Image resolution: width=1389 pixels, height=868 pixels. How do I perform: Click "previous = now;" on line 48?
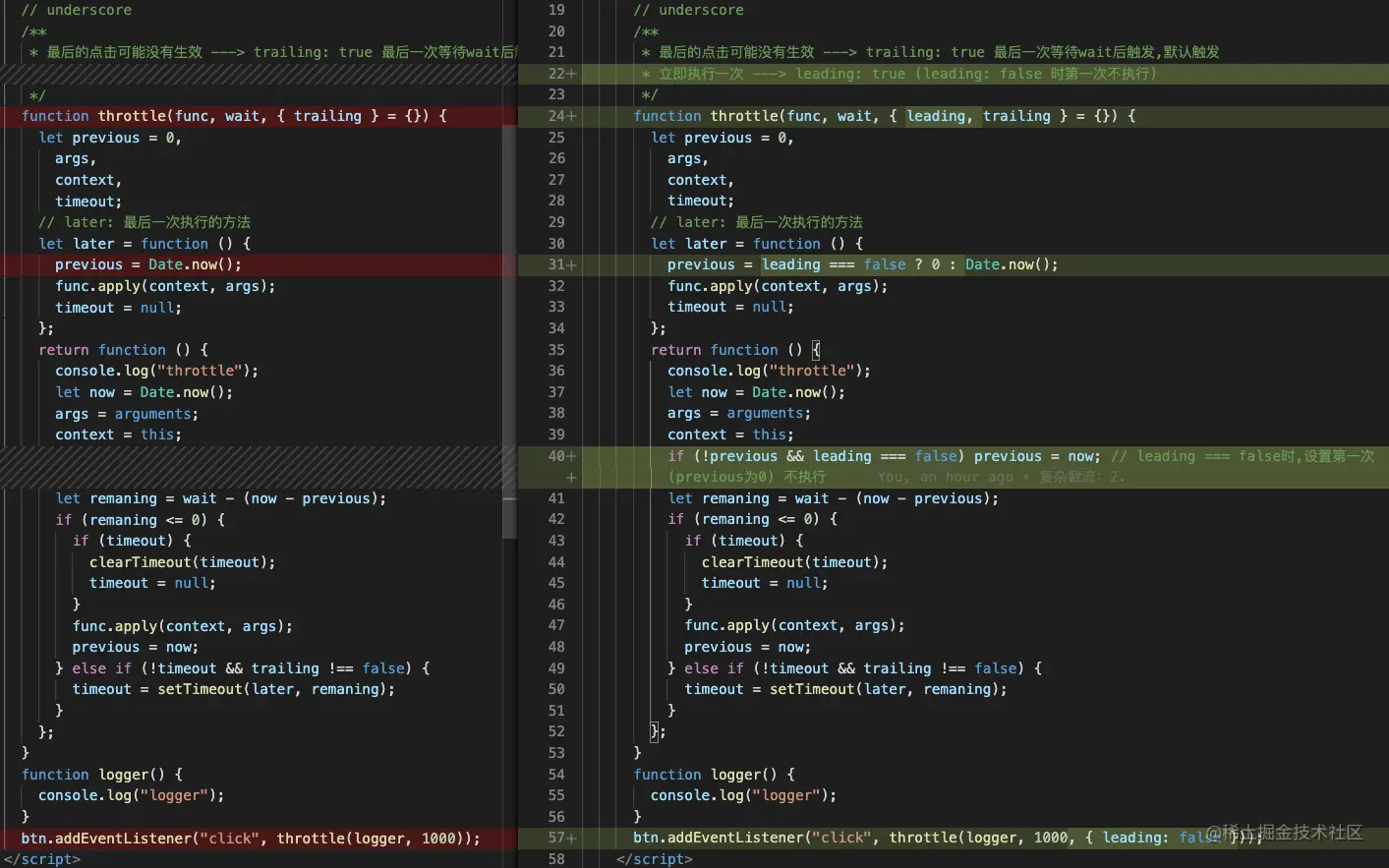(x=748, y=647)
